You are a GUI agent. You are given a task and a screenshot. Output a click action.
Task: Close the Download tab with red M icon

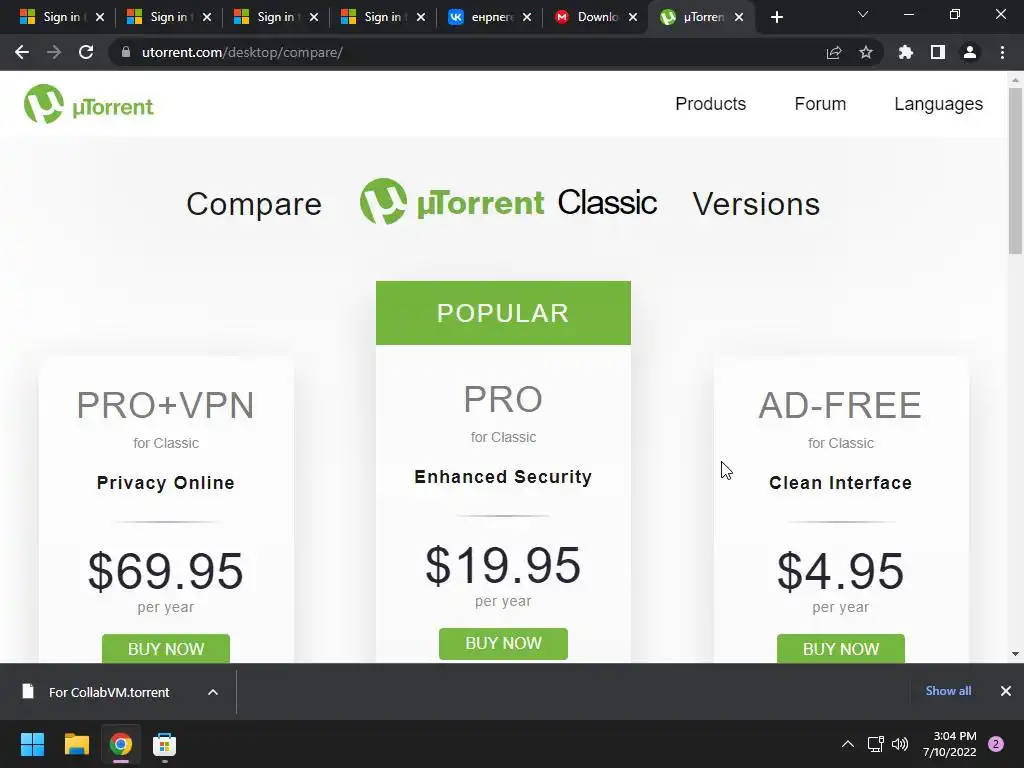[633, 17]
